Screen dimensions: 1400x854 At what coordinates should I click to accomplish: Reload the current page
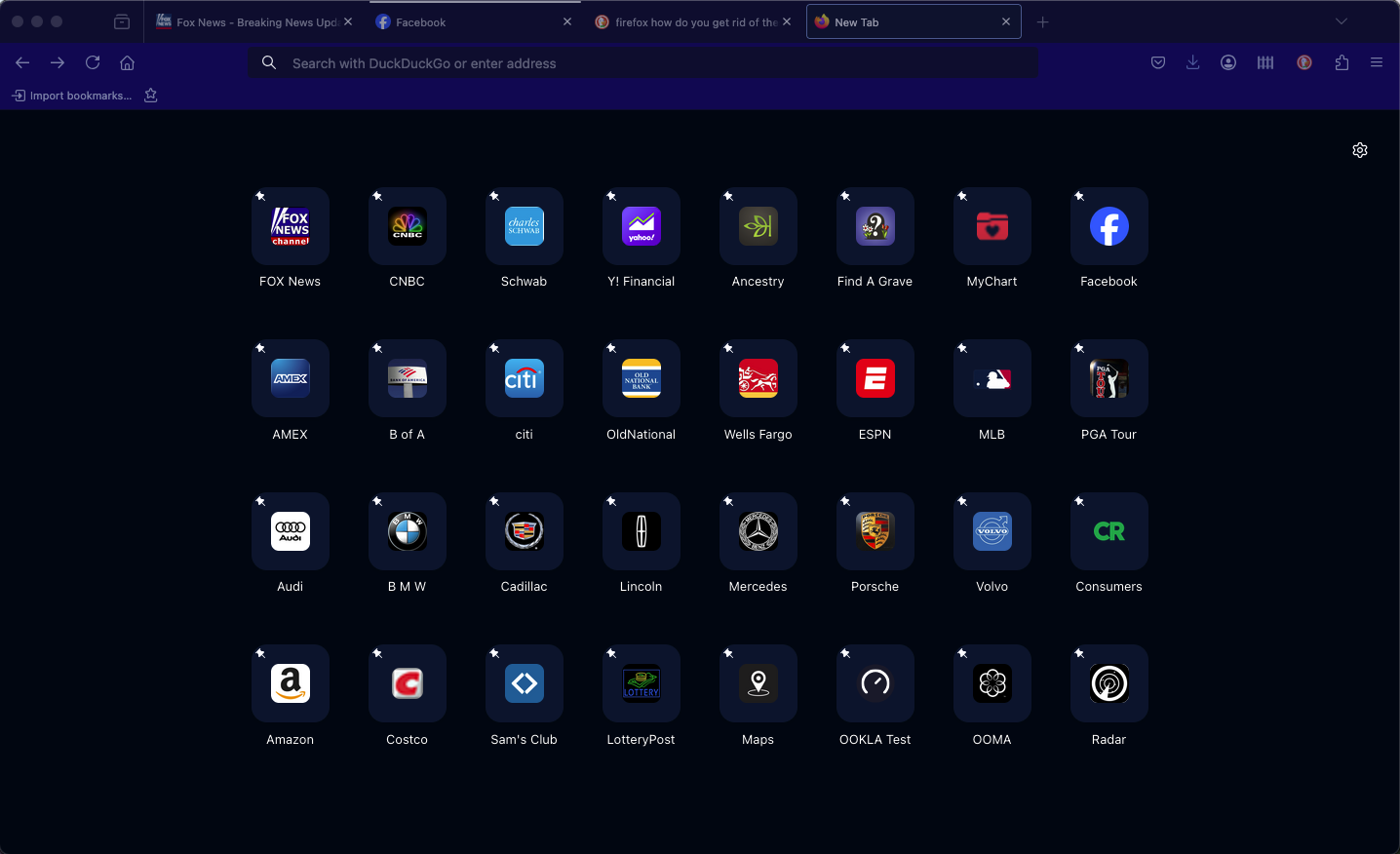(93, 62)
